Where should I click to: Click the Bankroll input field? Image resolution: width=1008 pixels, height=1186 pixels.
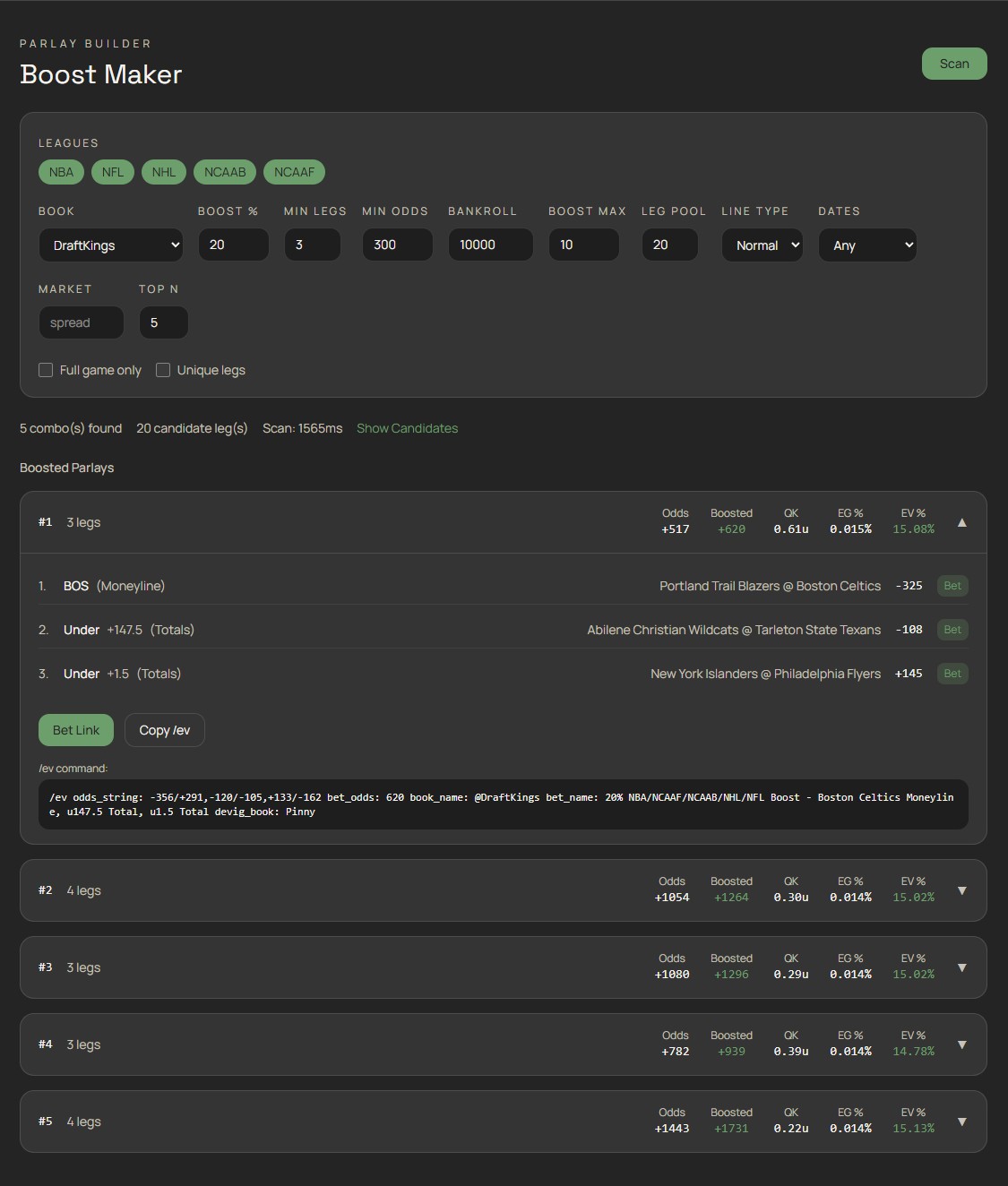490,245
